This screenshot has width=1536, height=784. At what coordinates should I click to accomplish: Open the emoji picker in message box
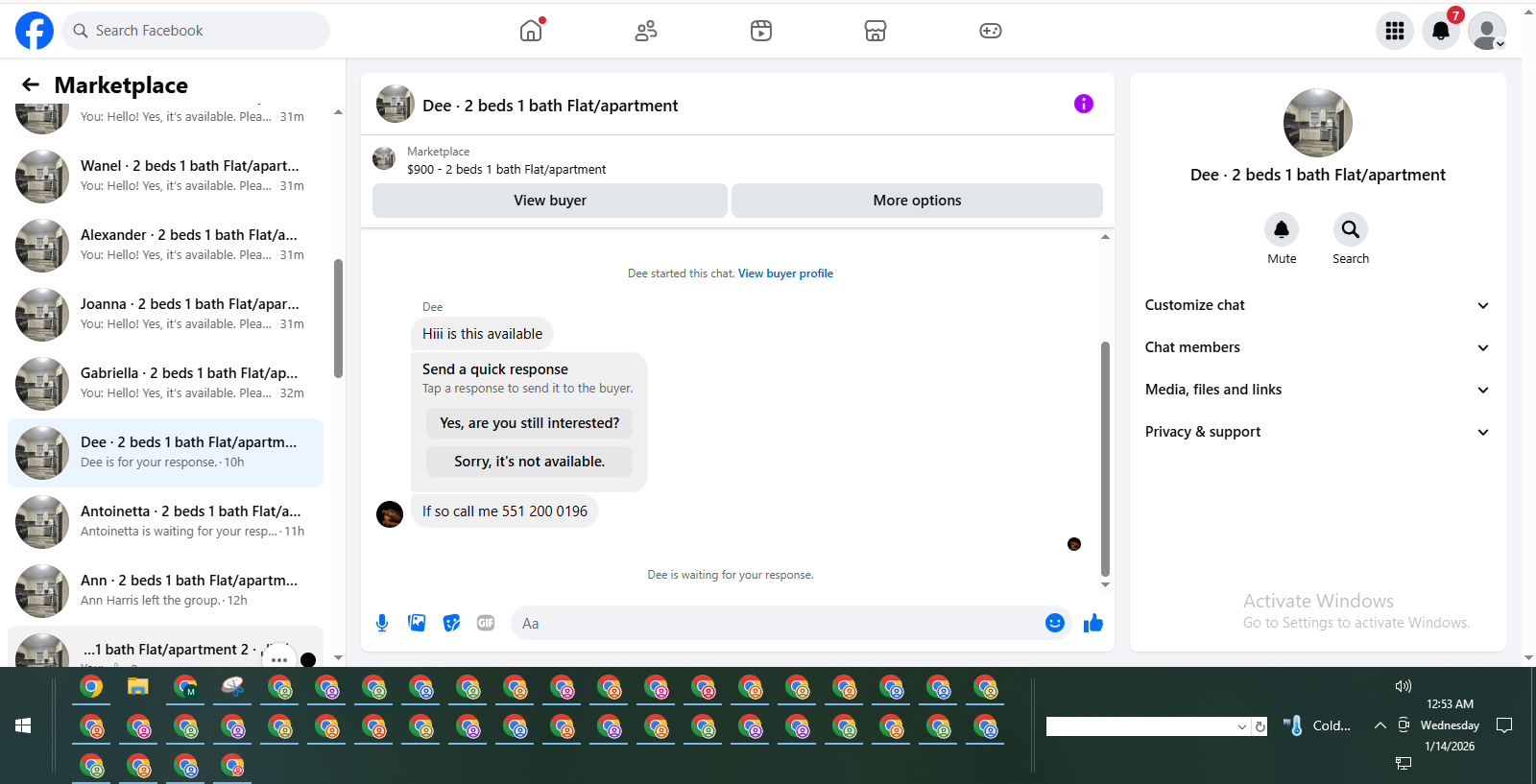point(1055,623)
